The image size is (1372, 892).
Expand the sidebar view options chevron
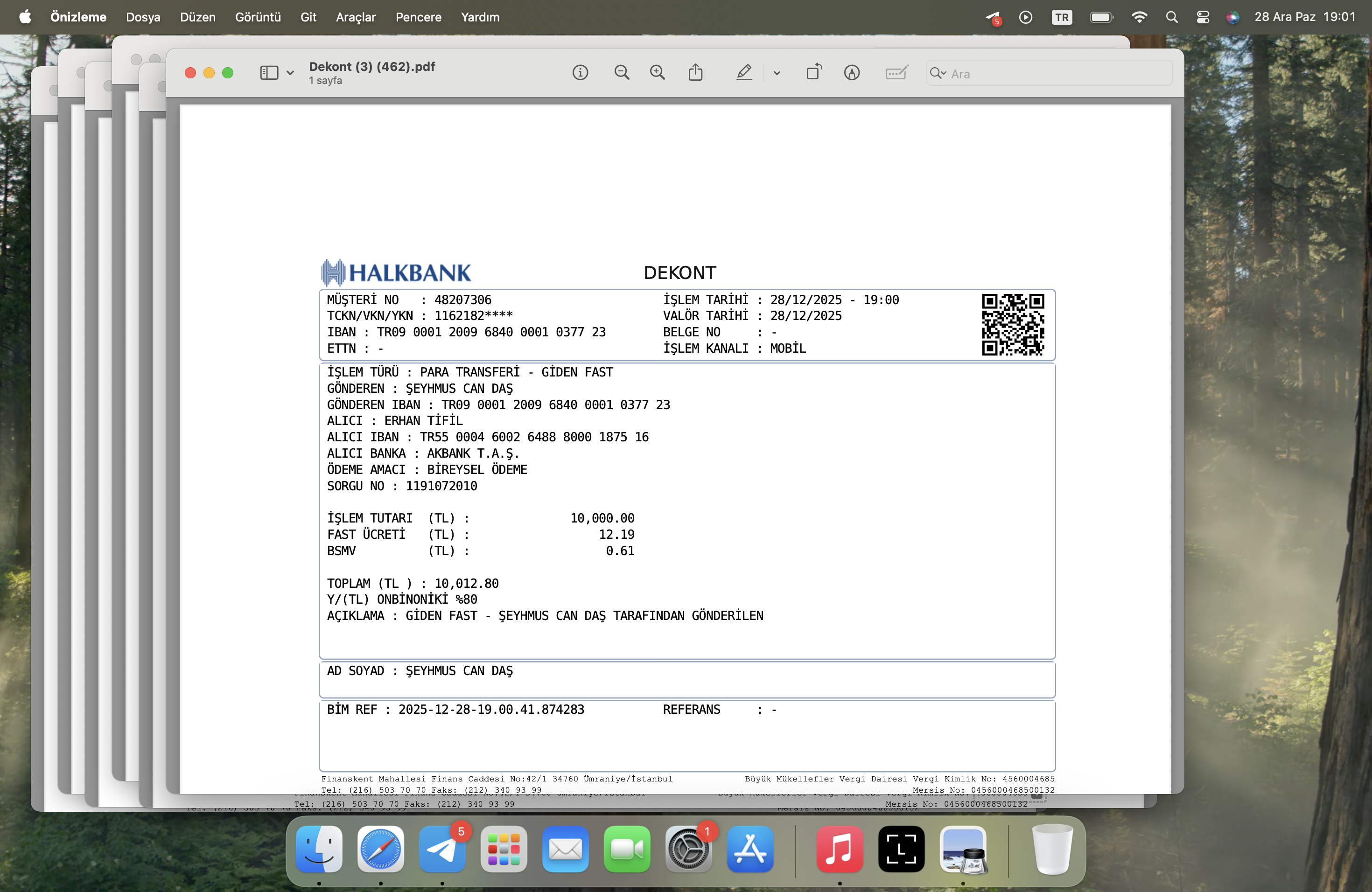tap(290, 73)
